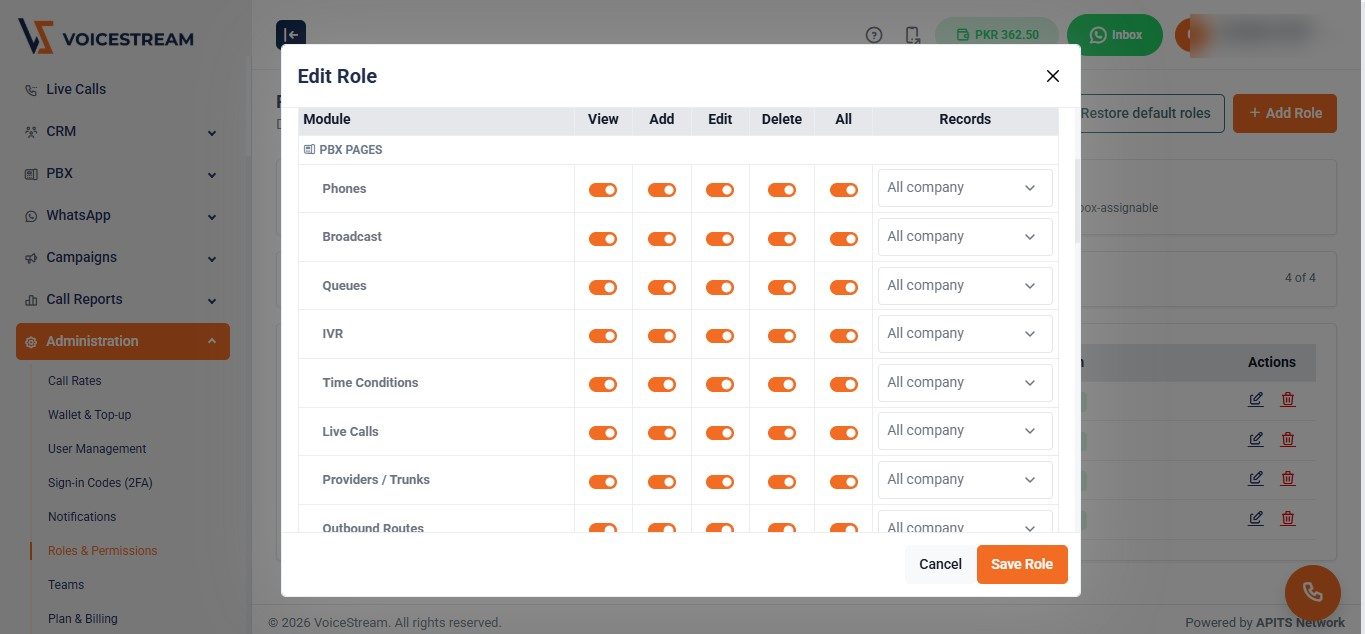Click the Add Role button
The image size is (1365, 634).
pyautogui.click(x=1285, y=113)
